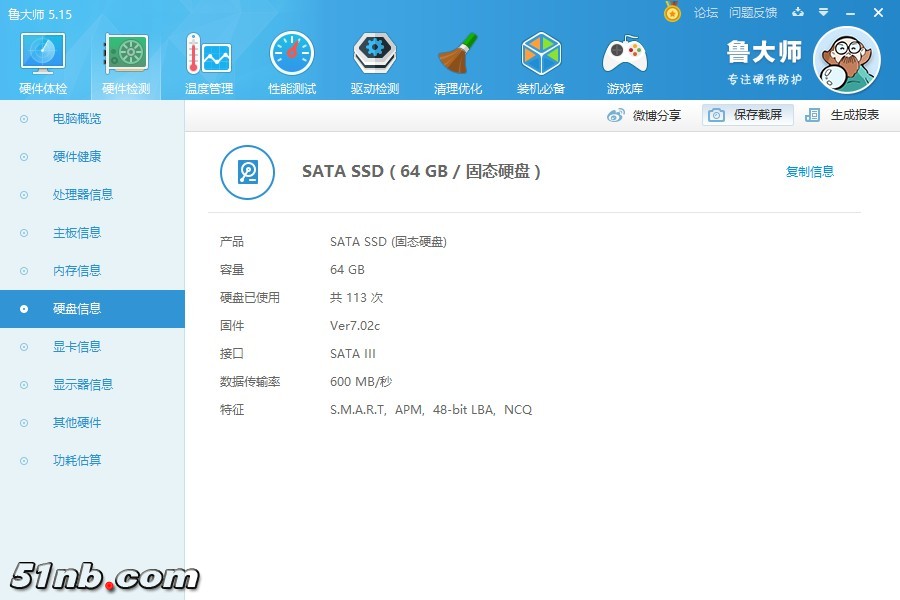Click the download tray icon in title bar

(x=798, y=12)
